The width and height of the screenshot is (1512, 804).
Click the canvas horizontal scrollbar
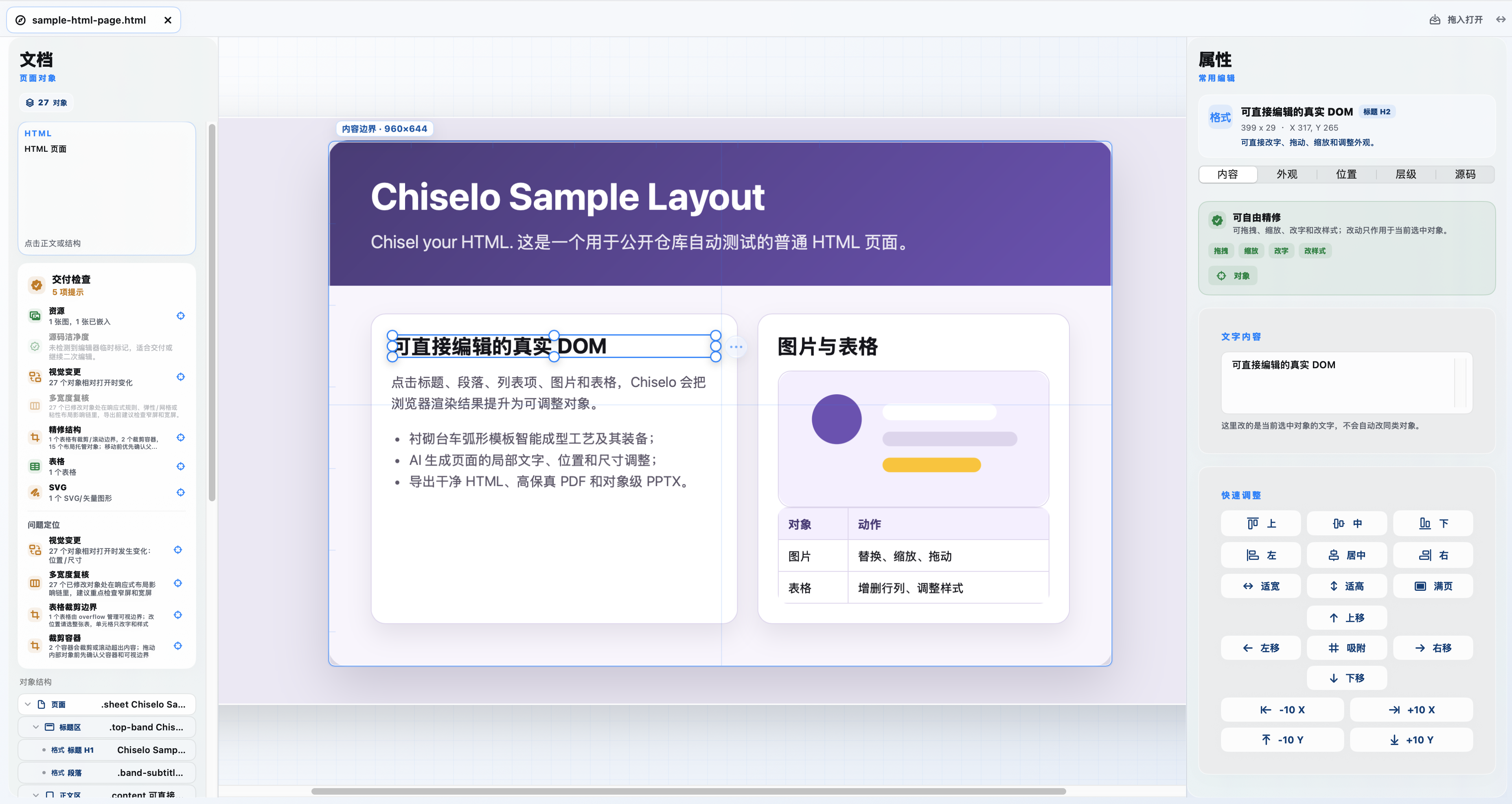click(688, 791)
